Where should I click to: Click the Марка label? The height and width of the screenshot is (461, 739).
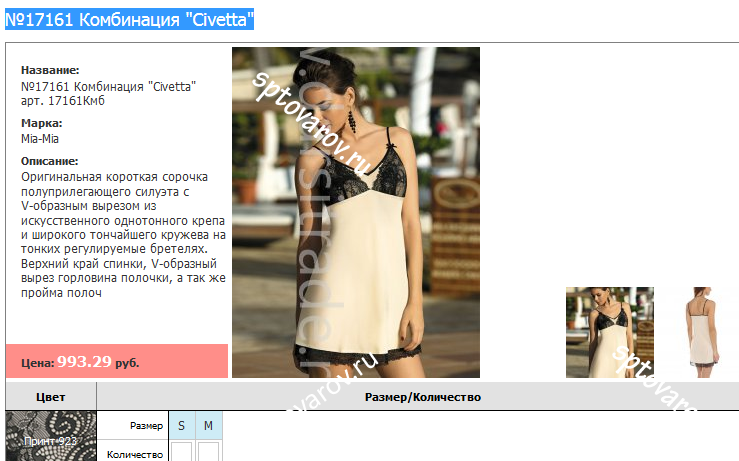pyautogui.click(x=41, y=123)
